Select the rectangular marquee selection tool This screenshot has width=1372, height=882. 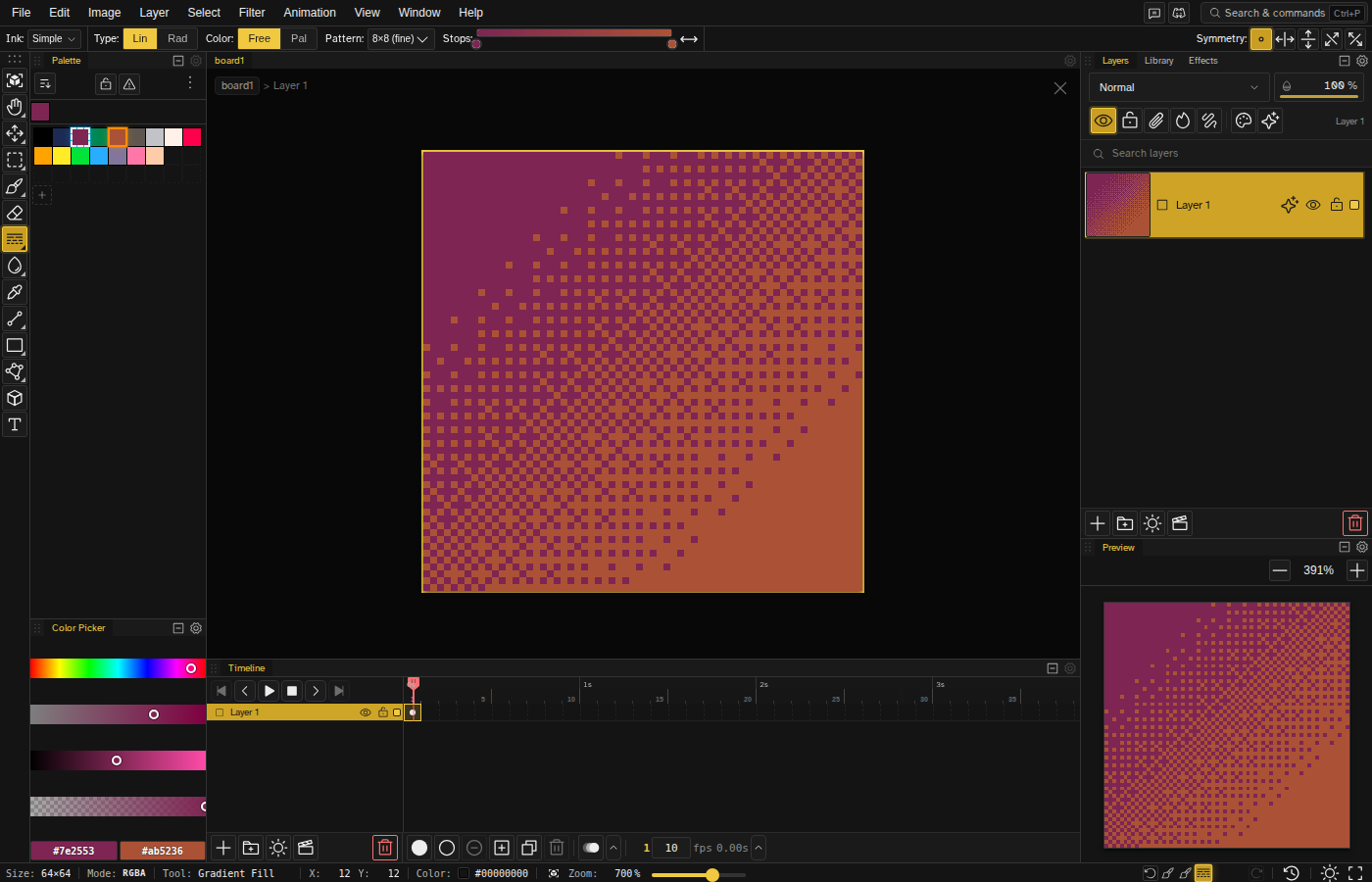(x=15, y=160)
